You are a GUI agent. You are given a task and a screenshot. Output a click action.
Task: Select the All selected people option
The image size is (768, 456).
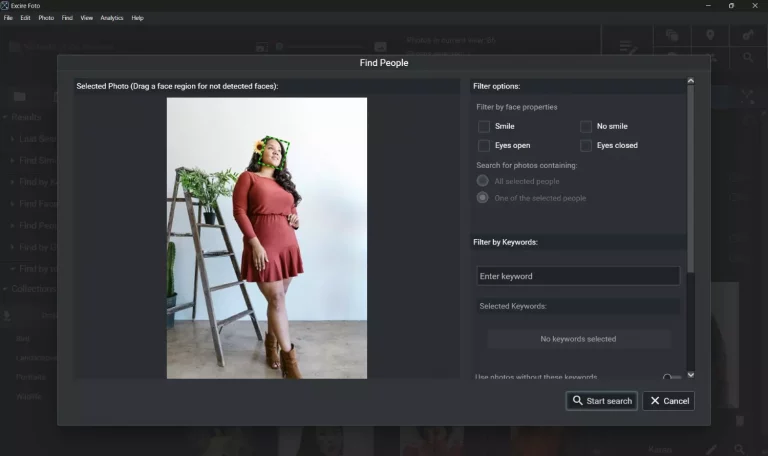482,181
